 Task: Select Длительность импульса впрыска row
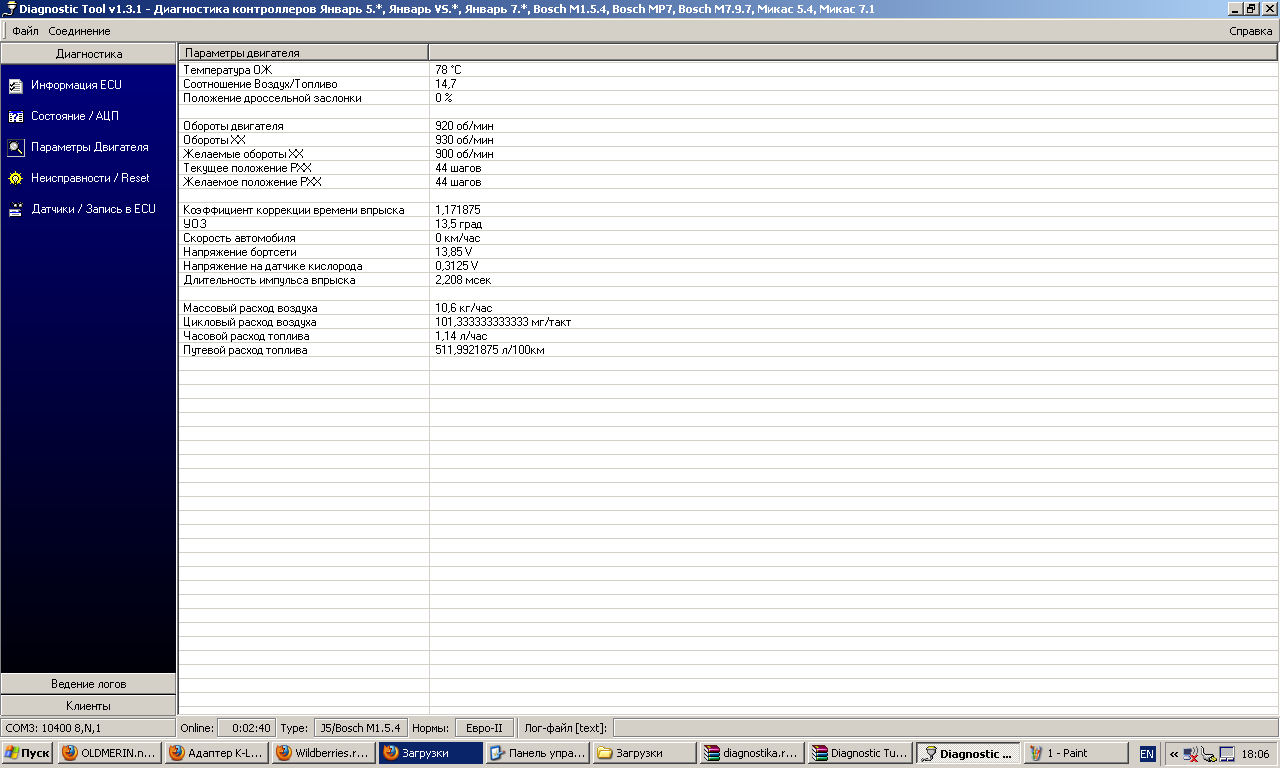tap(729, 280)
